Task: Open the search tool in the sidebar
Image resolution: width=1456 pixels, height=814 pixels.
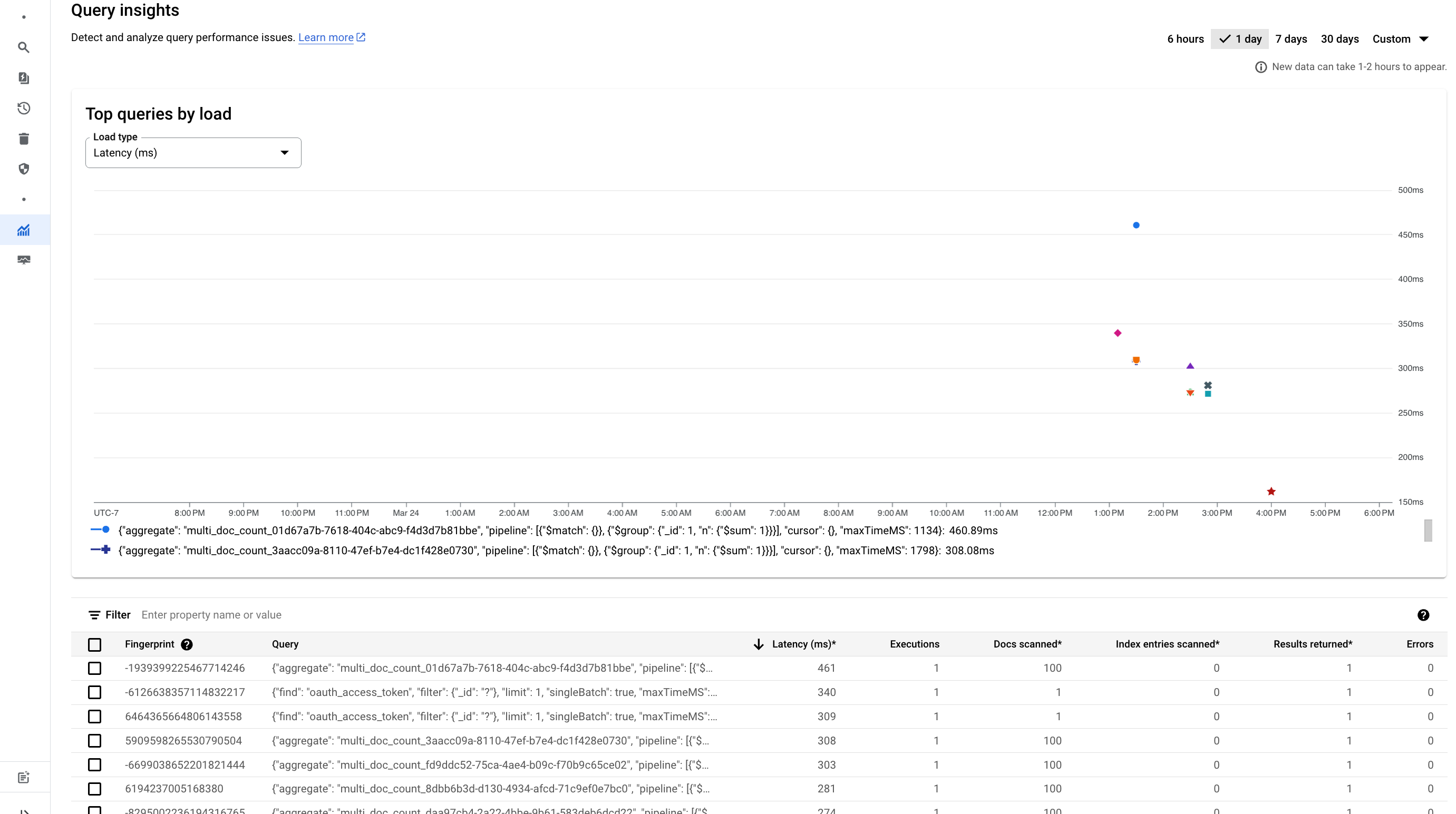Action: point(24,47)
